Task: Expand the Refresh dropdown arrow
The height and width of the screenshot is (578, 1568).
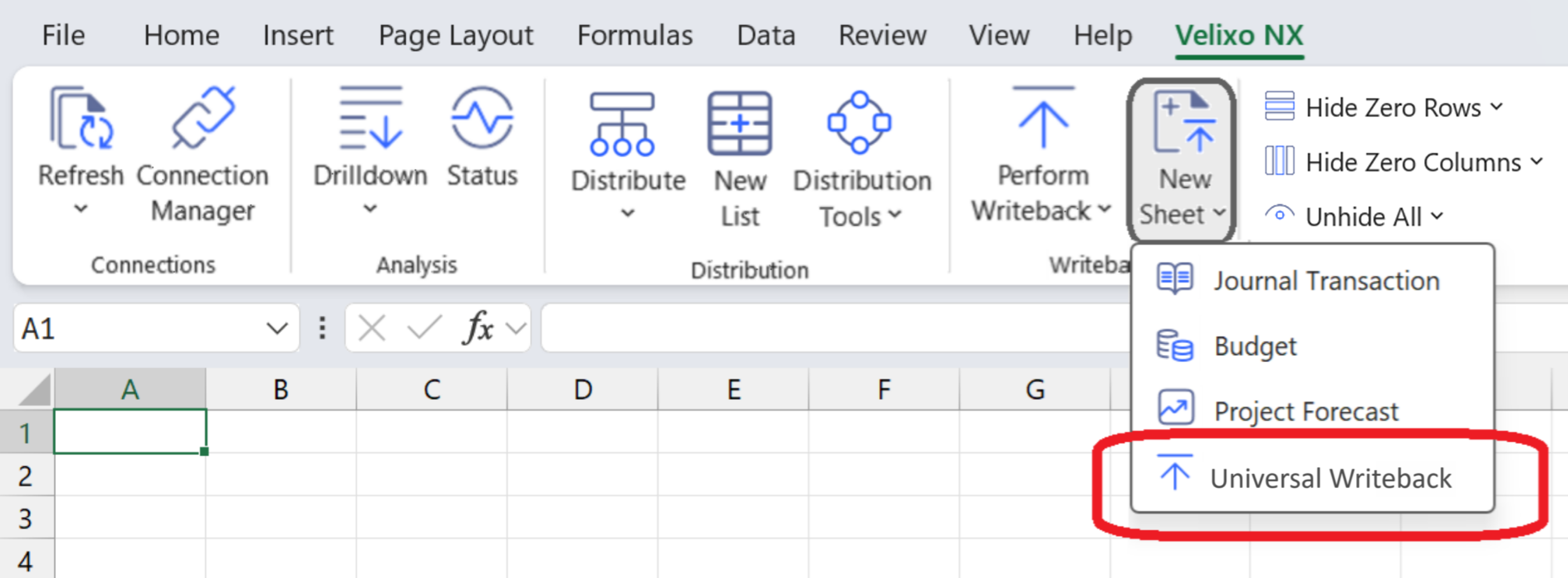Action: point(81,210)
